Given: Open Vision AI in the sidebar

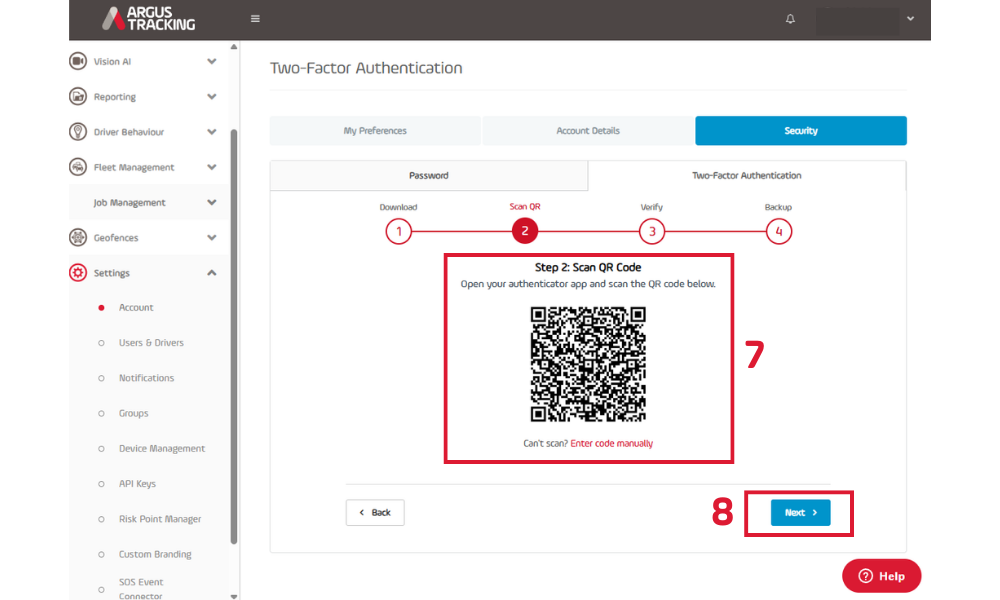Looking at the screenshot, I should click(112, 61).
